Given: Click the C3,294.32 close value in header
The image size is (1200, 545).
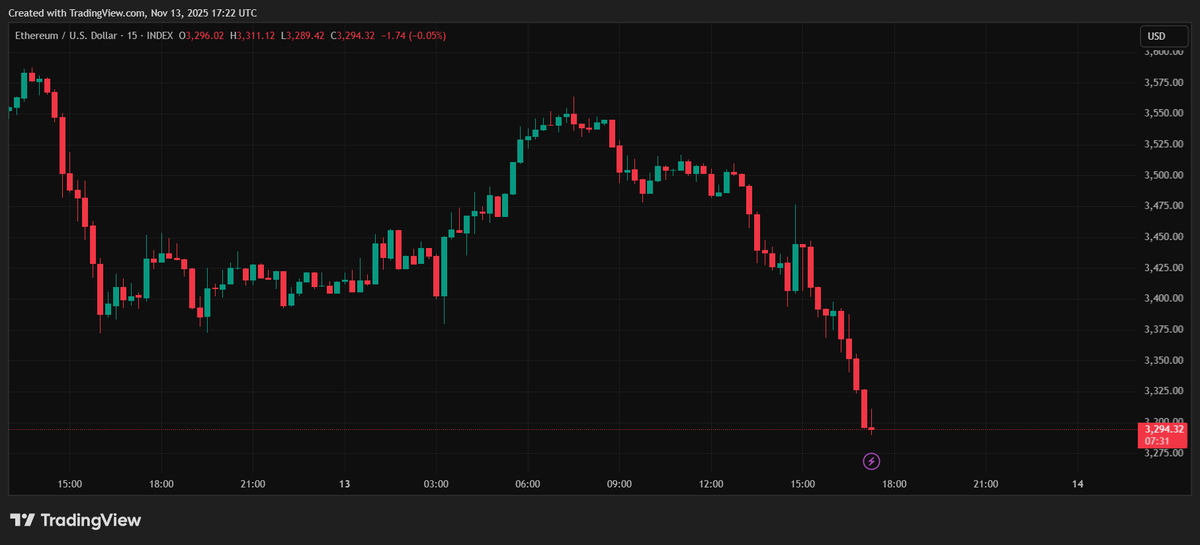Looking at the screenshot, I should (x=353, y=36).
